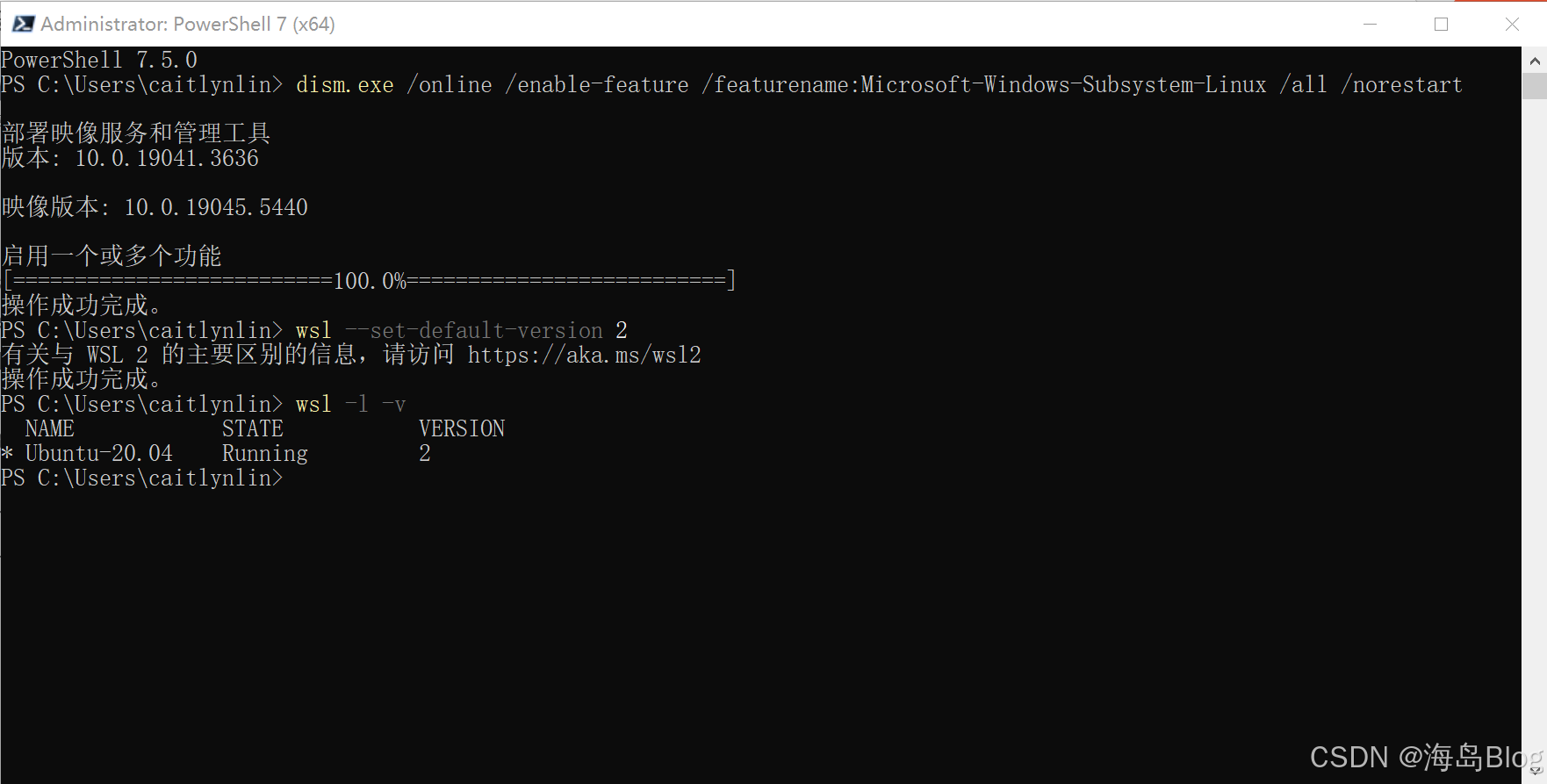Click the CSDN @海岛Blog watermark
This screenshot has height=784, width=1547.
[x=1417, y=757]
